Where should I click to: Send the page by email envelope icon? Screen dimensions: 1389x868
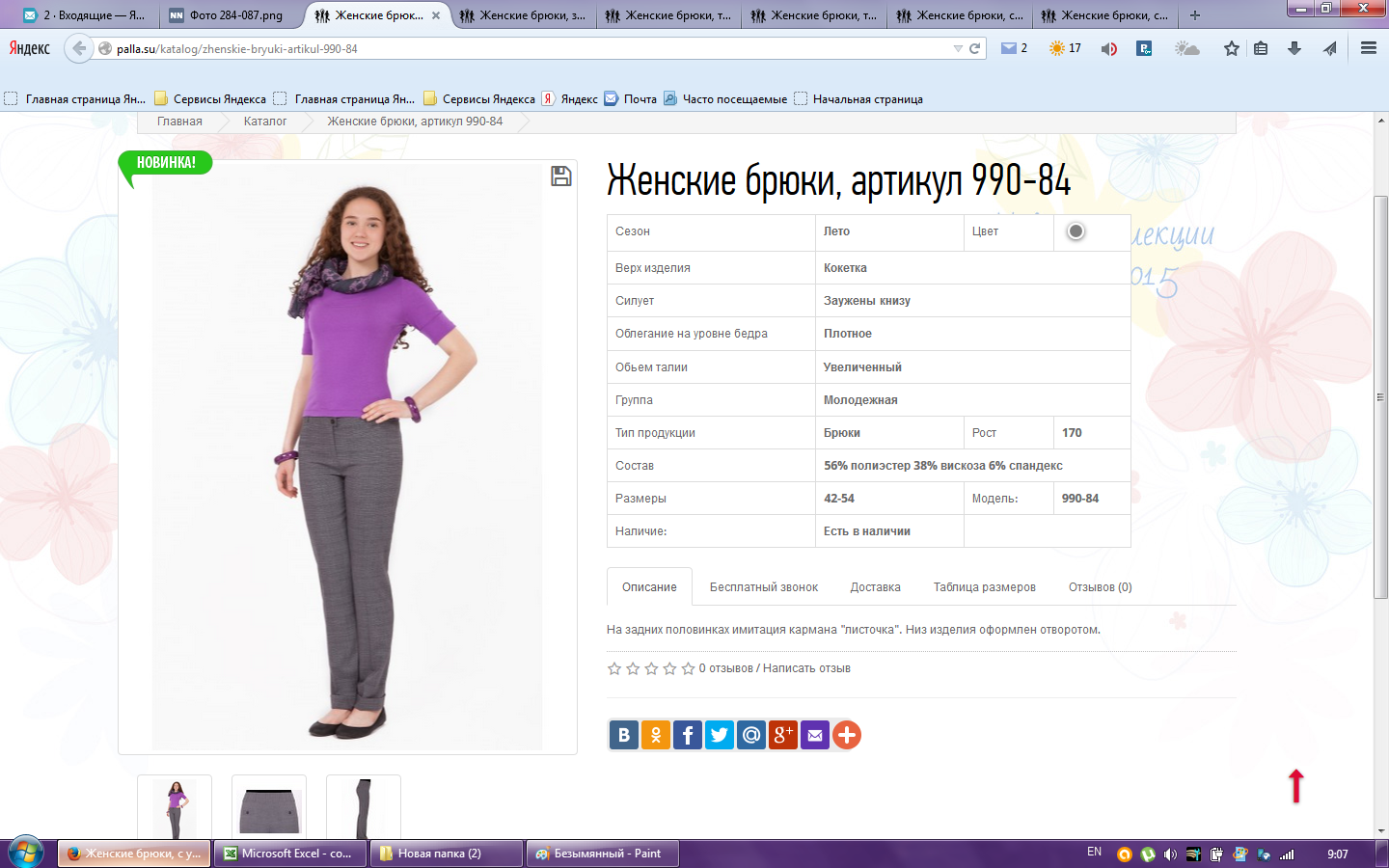pyautogui.click(x=815, y=735)
